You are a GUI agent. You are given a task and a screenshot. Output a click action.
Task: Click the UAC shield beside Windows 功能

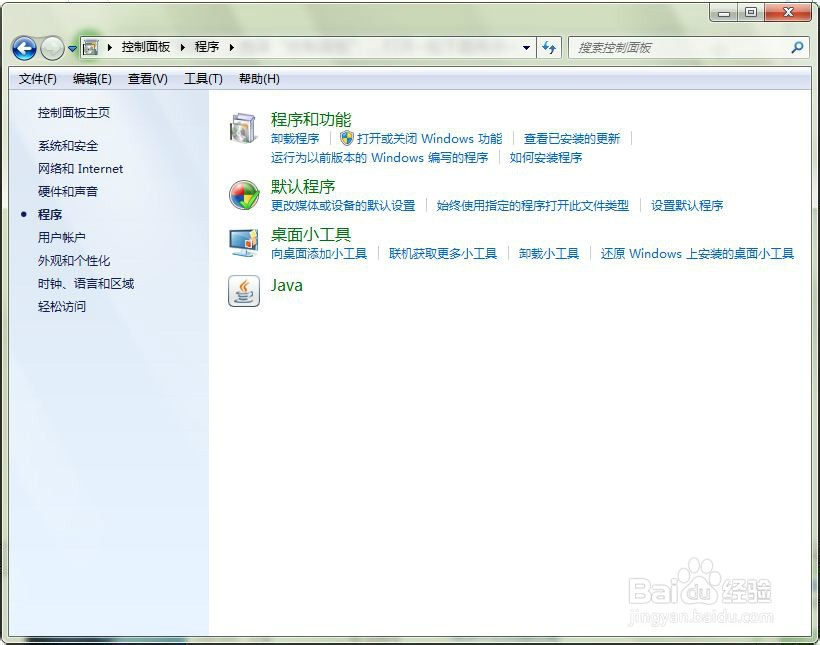coord(346,139)
